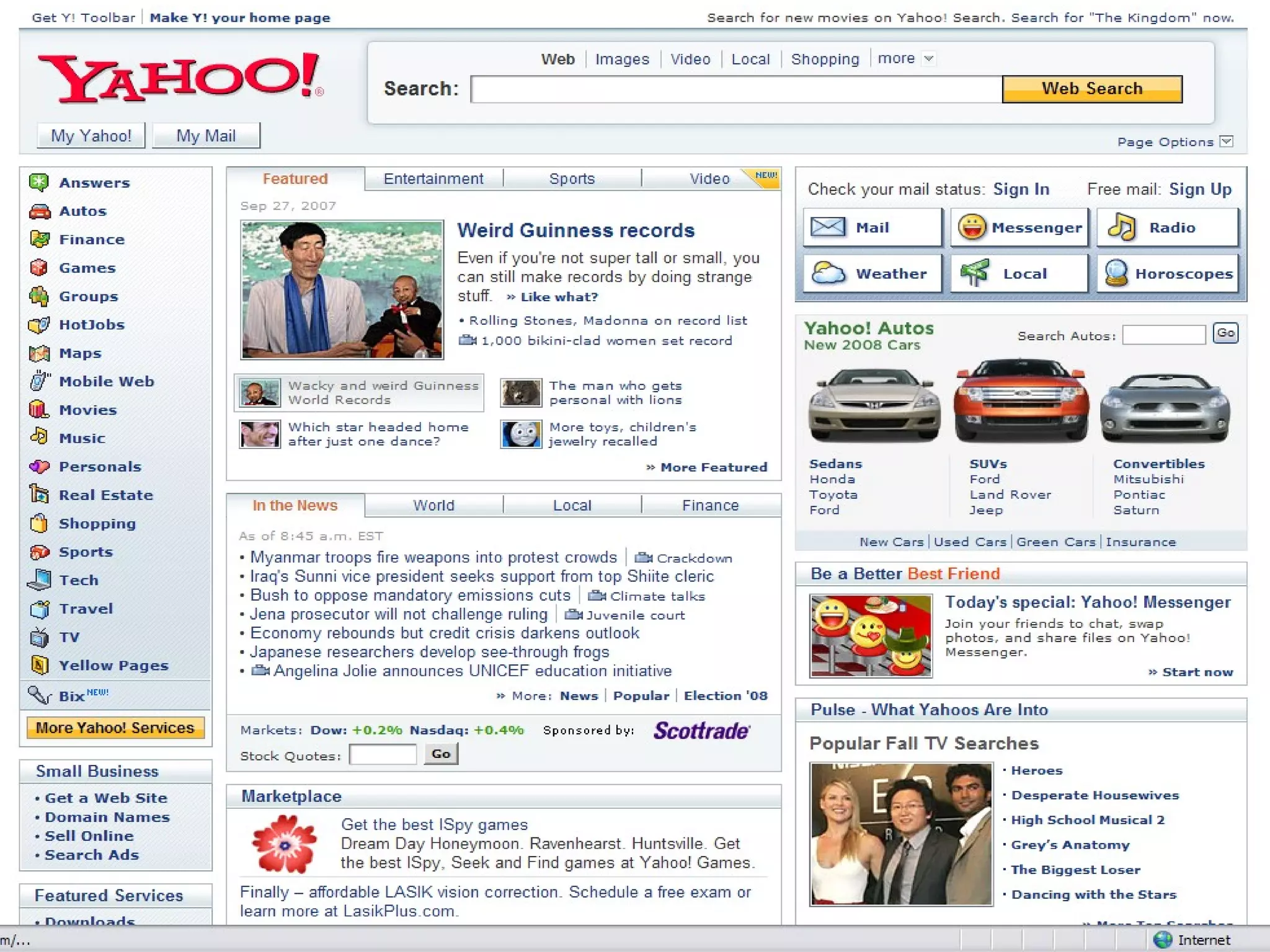Click the Weather cloud icon

(x=828, y=273)
